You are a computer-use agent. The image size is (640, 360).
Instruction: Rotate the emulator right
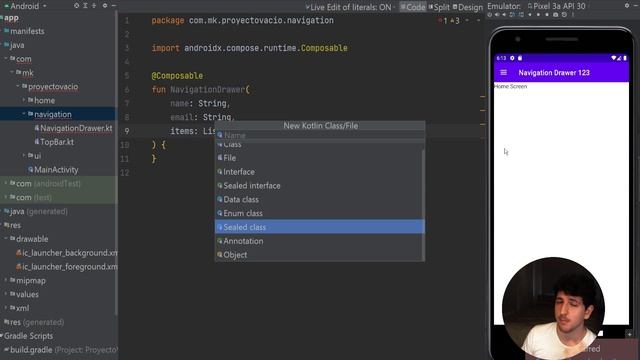521,15
